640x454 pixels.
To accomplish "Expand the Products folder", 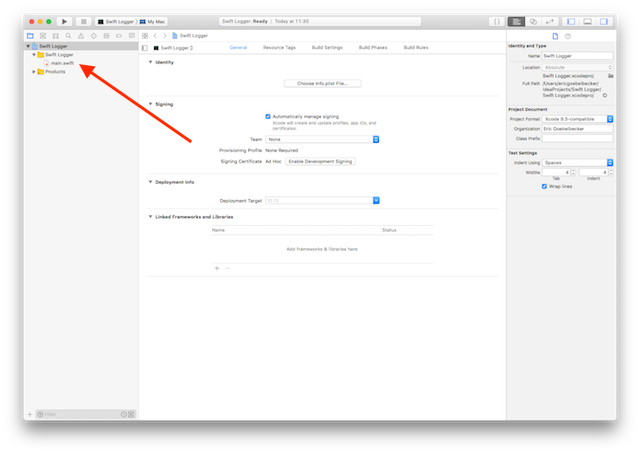I will point(37,71).
